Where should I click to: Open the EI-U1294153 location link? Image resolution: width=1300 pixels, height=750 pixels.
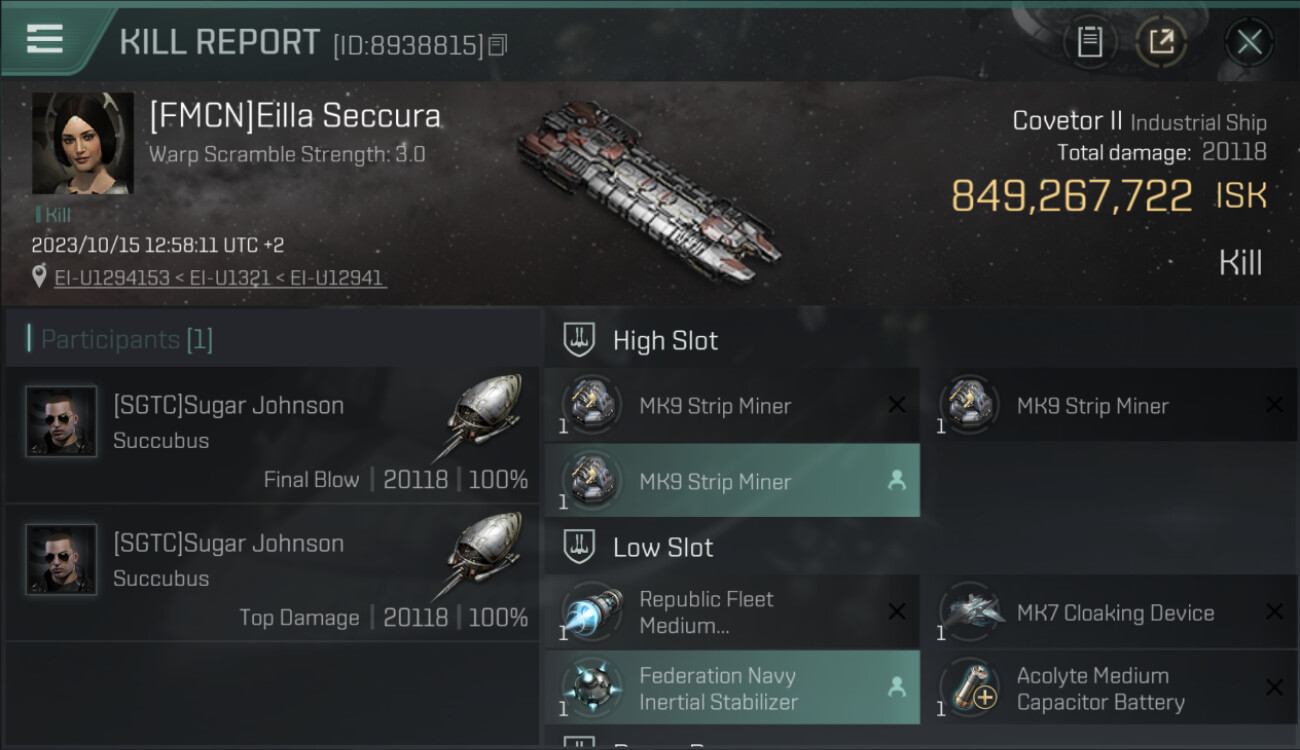112,278
